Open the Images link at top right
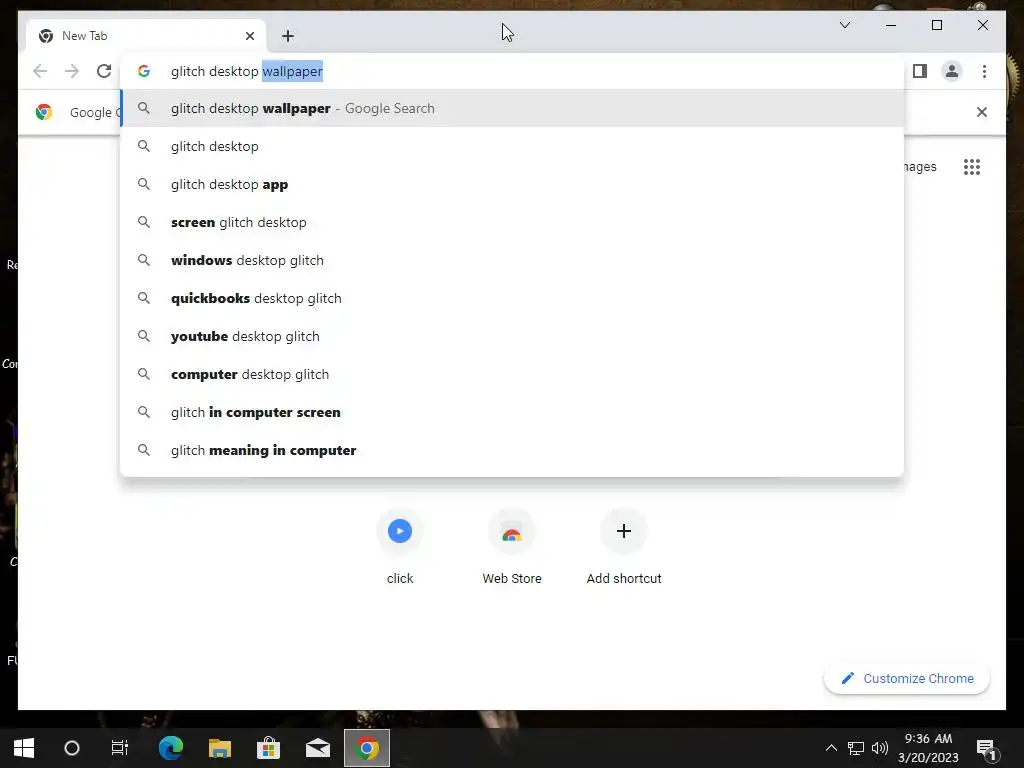 (x=920, y=167)
